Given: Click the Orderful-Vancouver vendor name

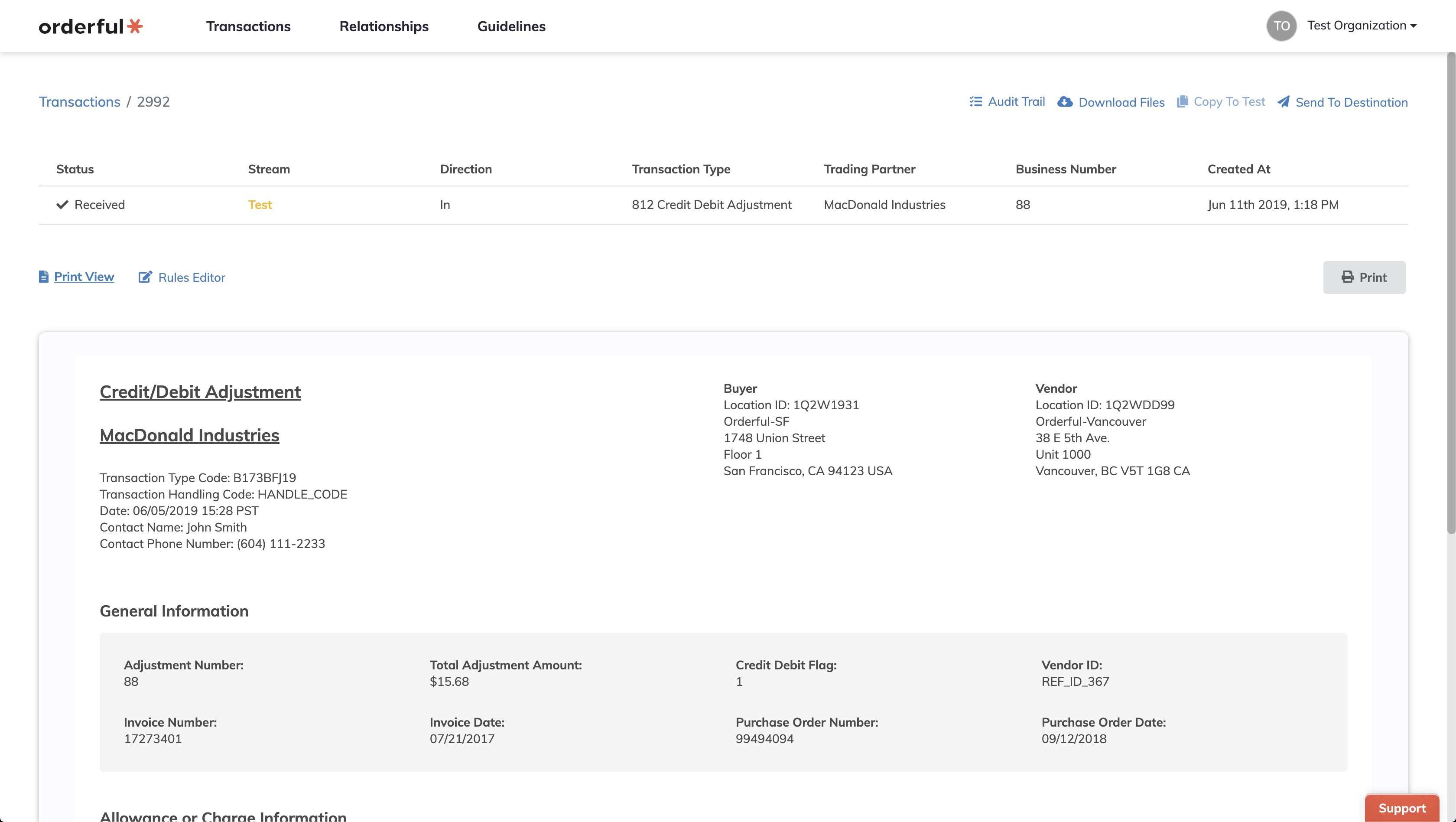Looking at the screenshot, I should [1090, 421].
